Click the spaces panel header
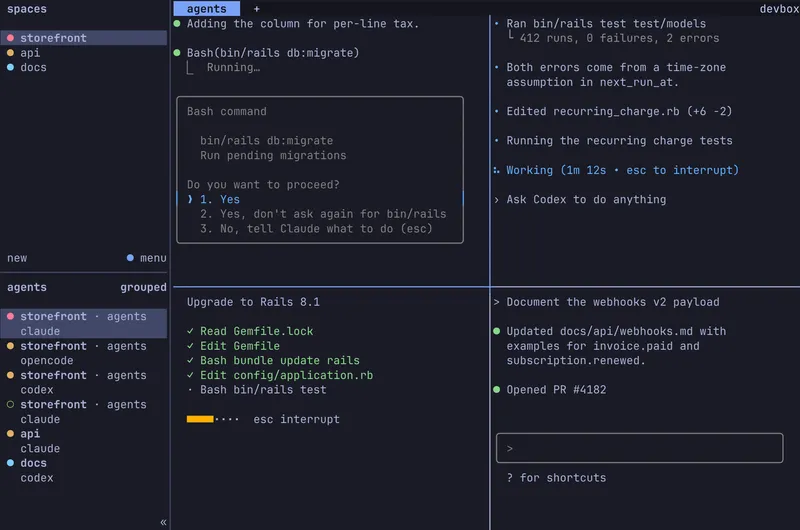The width and height of the screenshot is (800, 530). 27,9
